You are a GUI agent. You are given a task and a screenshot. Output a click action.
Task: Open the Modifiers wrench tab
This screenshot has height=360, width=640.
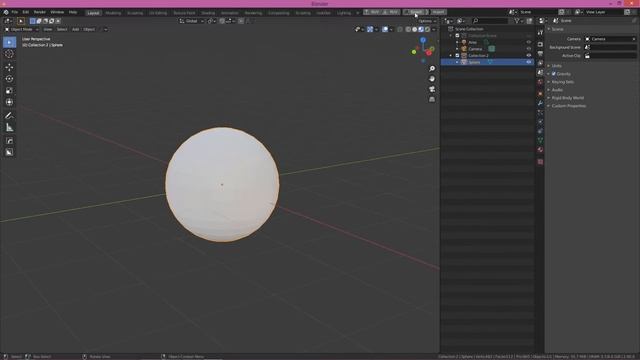click(540, 103)
